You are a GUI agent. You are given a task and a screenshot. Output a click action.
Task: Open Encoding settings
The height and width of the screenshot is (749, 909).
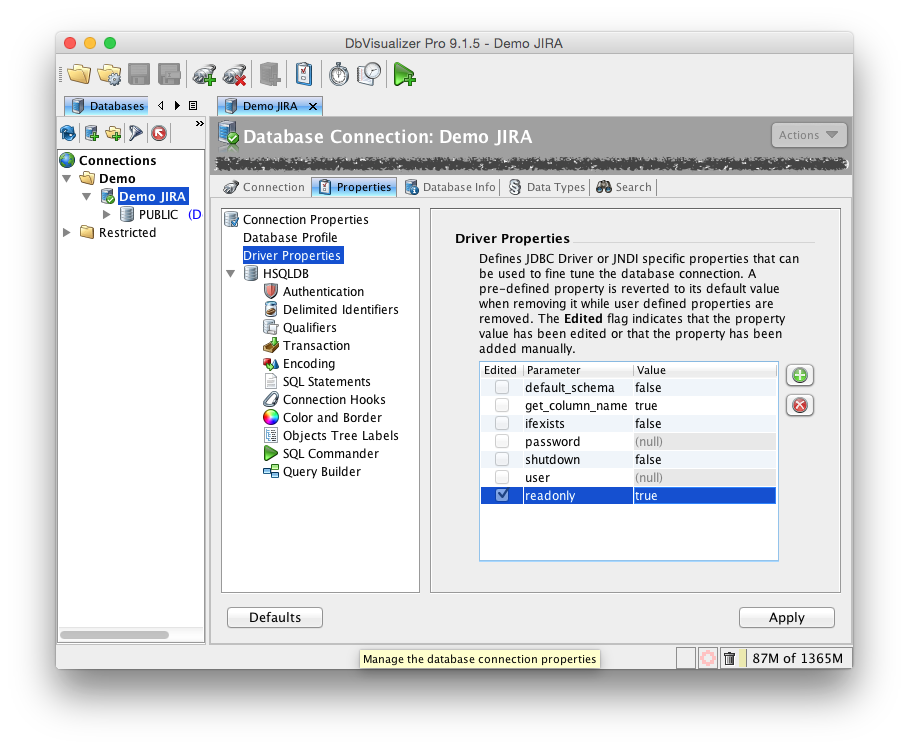(x=308, y=363)
